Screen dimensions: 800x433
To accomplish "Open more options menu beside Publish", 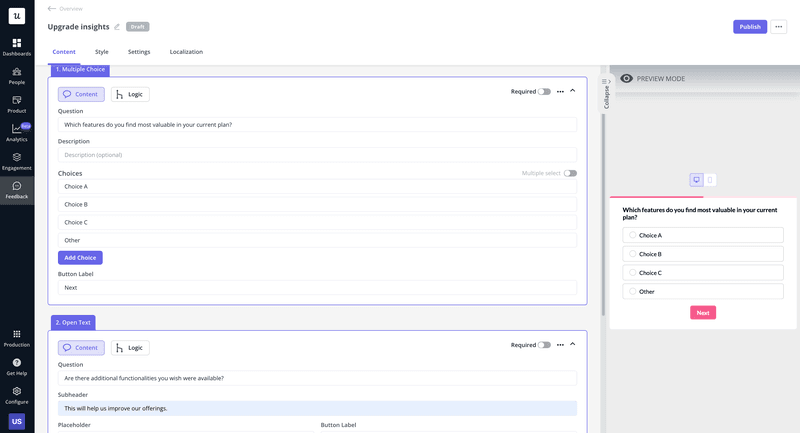I will coord(779,27).
